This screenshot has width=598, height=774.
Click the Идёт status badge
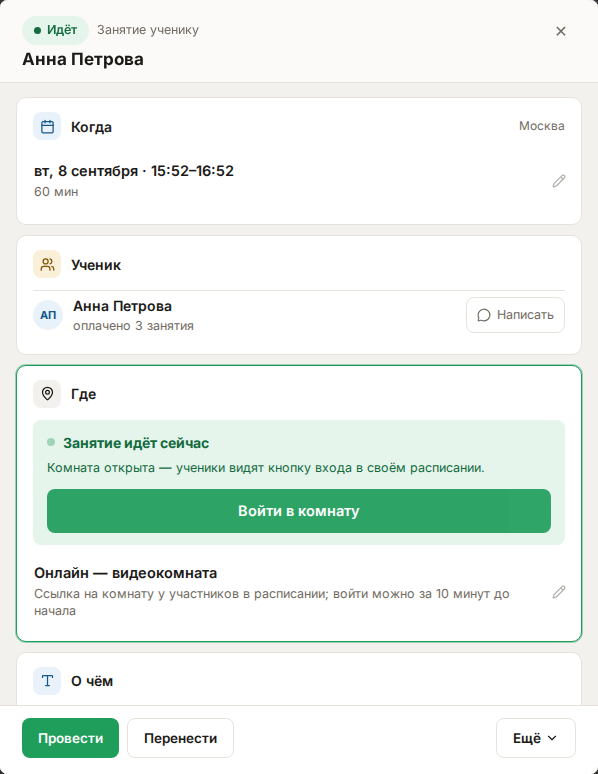55,30
